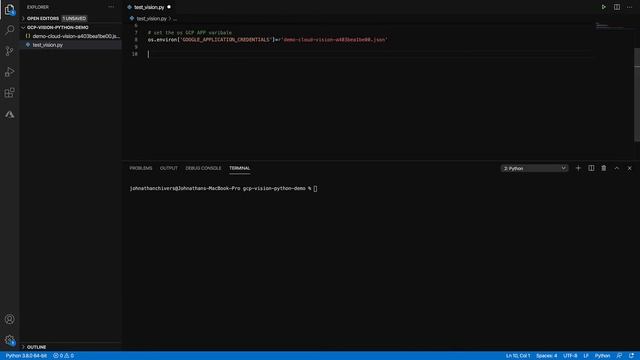Split the editor to the right
Image resolution: width=640 pixels, height=360 pixels.
point(617,7)
